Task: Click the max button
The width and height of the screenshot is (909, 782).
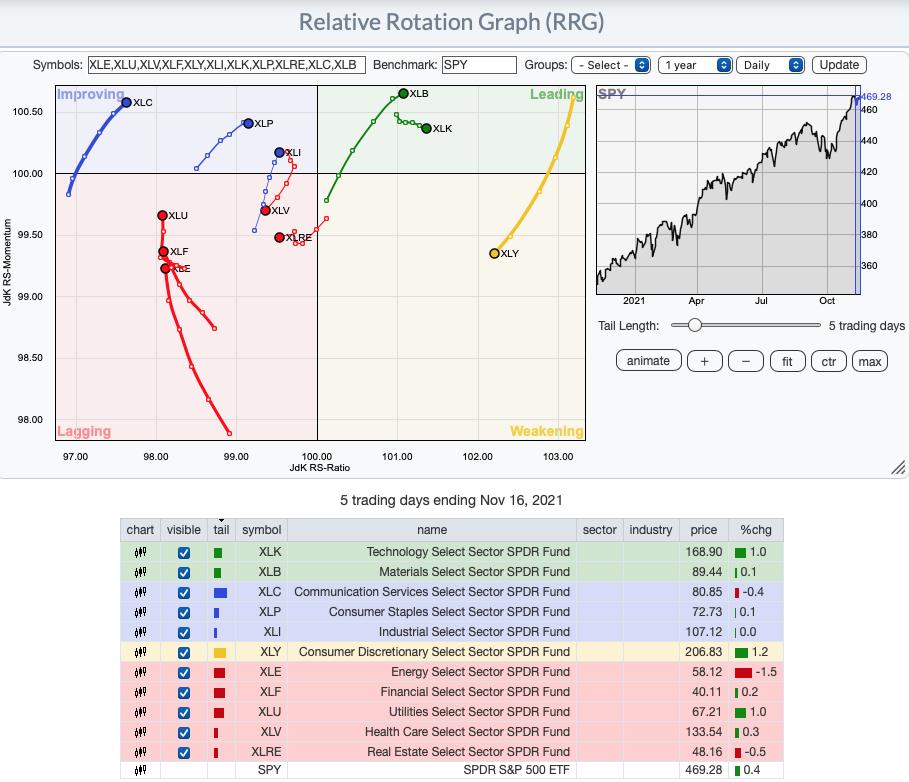Action: click(x=870, y=361)
